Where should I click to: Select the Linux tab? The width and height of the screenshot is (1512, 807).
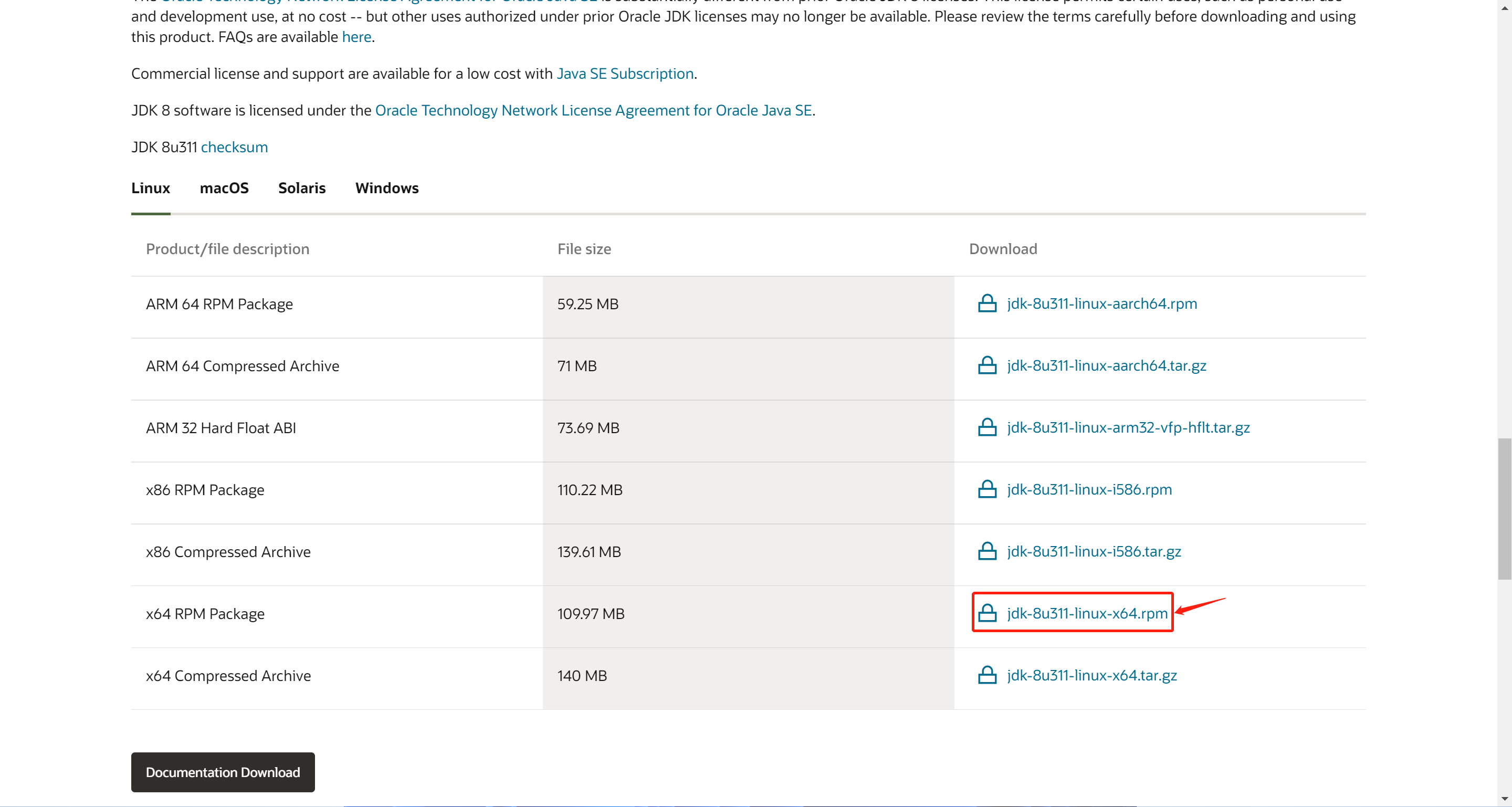coord(150,188)
